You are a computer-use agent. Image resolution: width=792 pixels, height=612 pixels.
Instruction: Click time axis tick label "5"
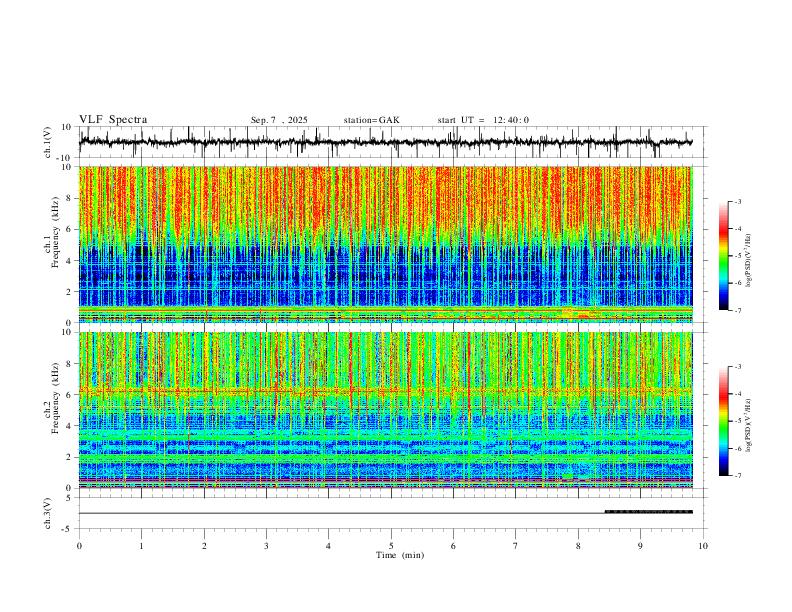click(391, 546)
